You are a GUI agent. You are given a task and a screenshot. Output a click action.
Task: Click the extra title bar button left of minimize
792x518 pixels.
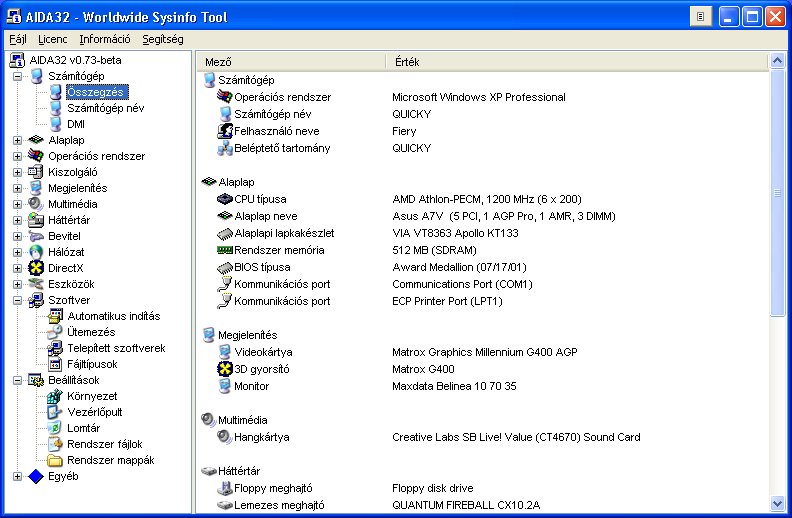pos(701,17)
